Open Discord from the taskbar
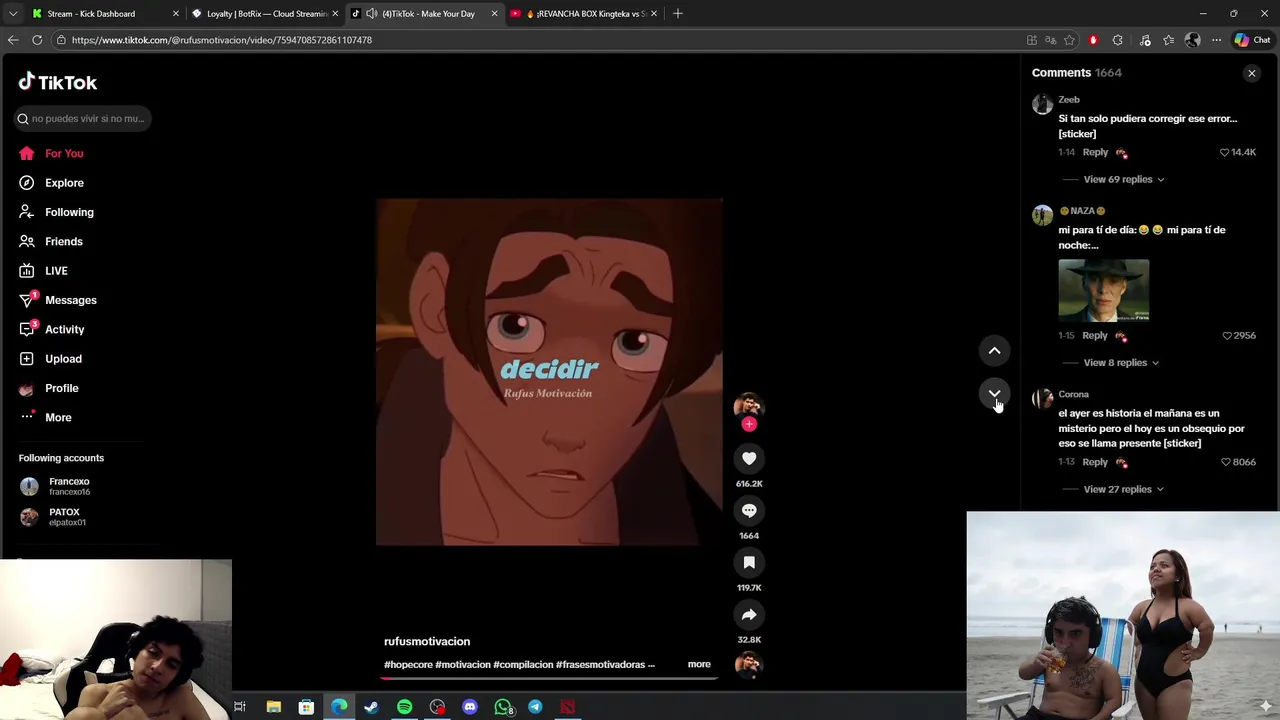 (470, 707)
